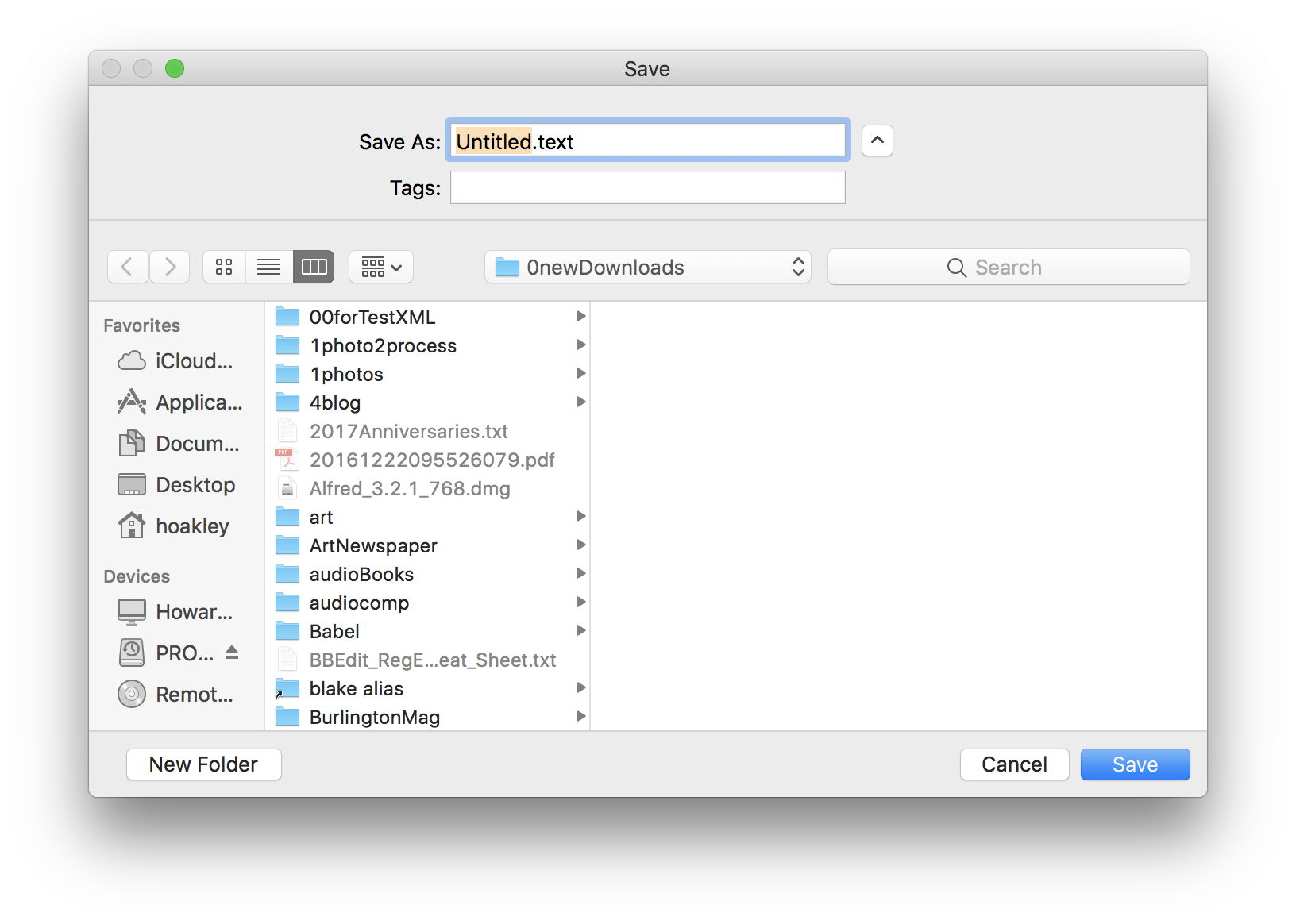Expand the Babel folder arrow

click(580, 631)
